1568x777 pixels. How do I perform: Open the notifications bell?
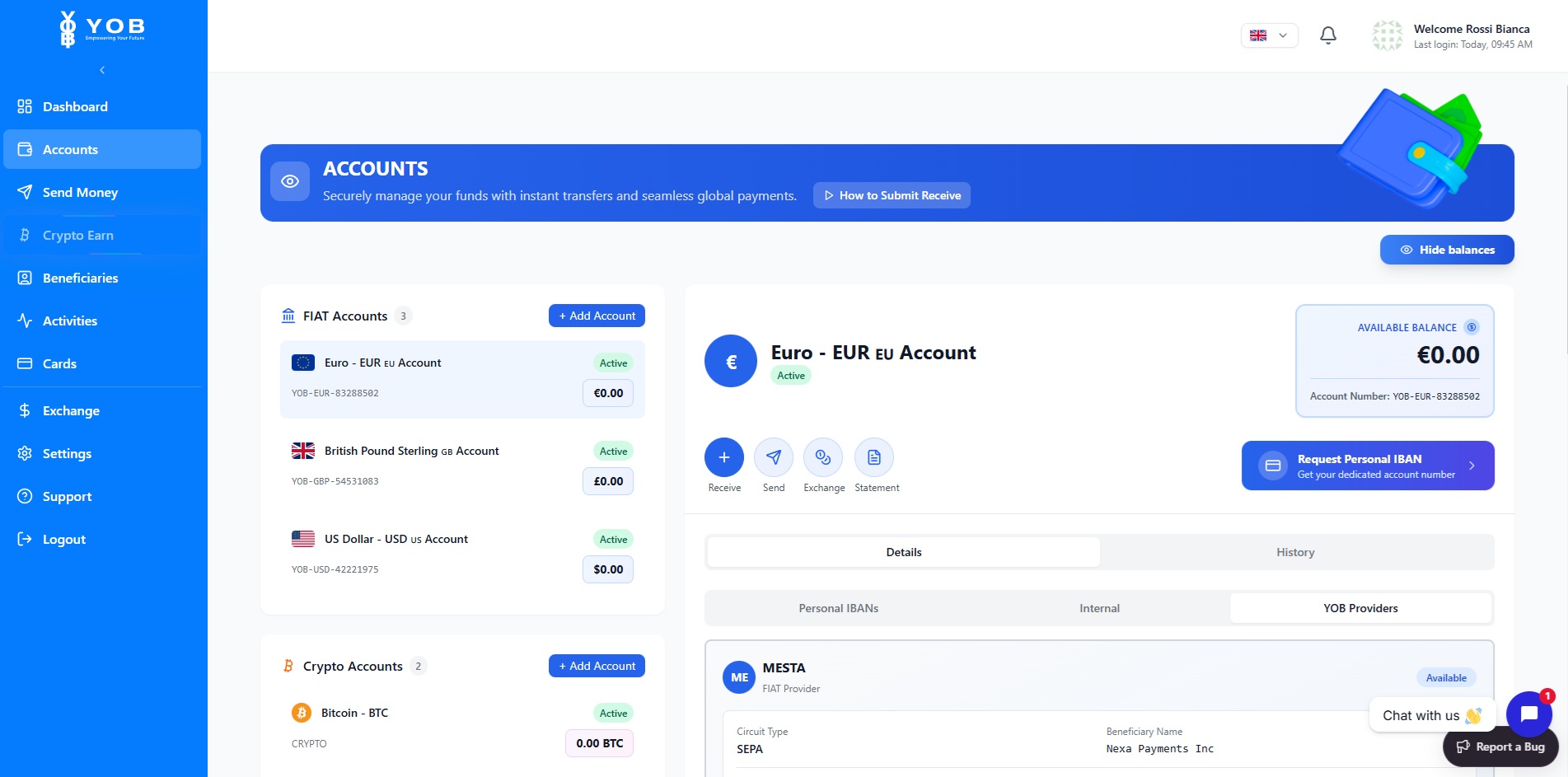(1327, 35)
